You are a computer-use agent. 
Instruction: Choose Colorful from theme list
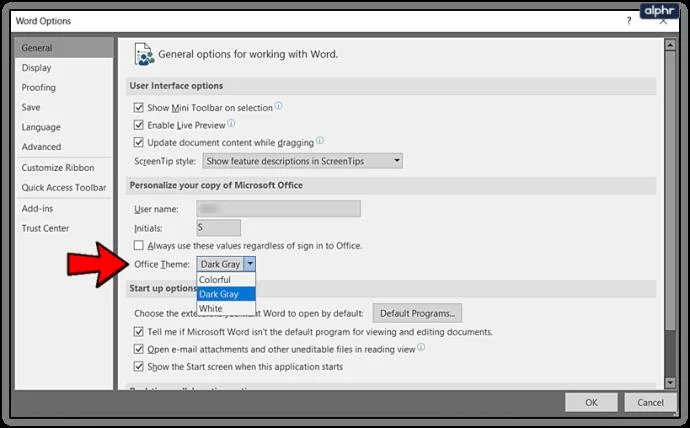(x=226, y=280)
